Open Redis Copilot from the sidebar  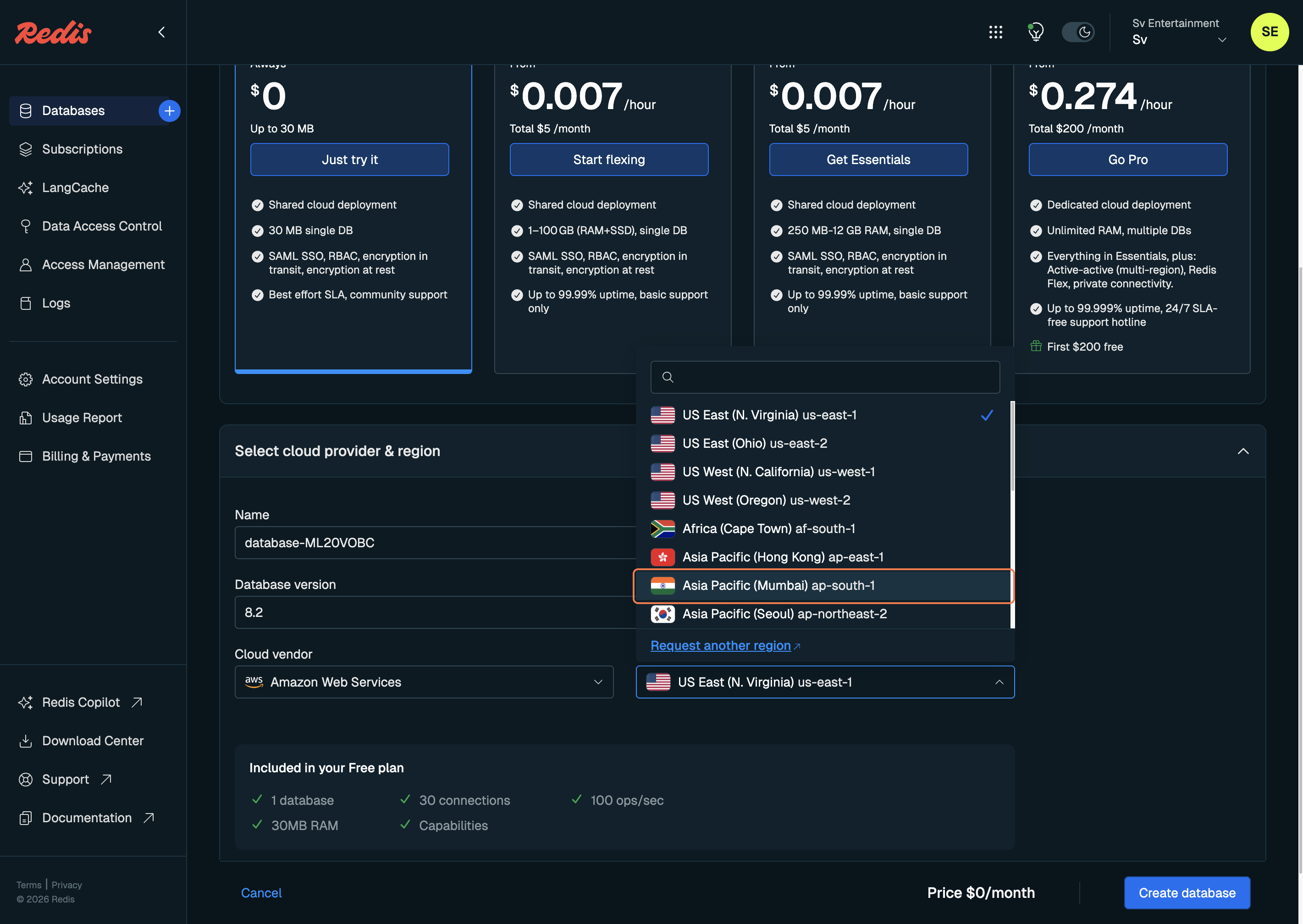coord(81,702)
